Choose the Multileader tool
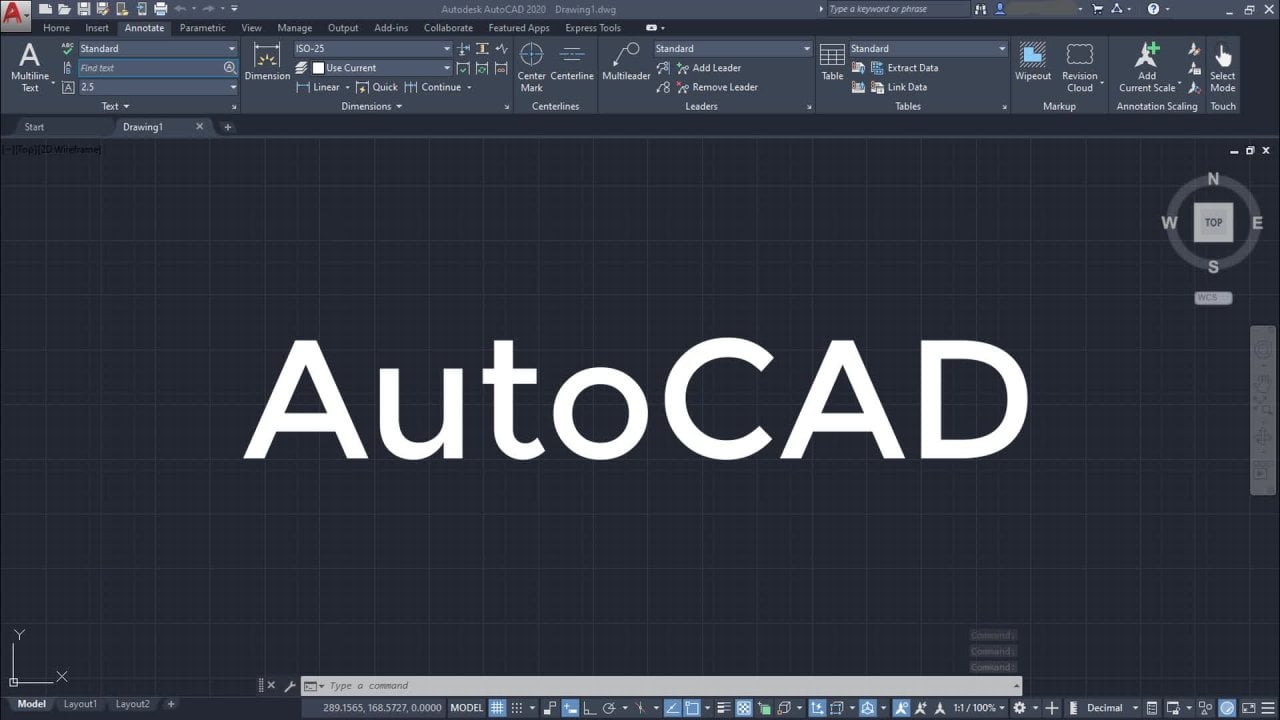 (626, 62)
